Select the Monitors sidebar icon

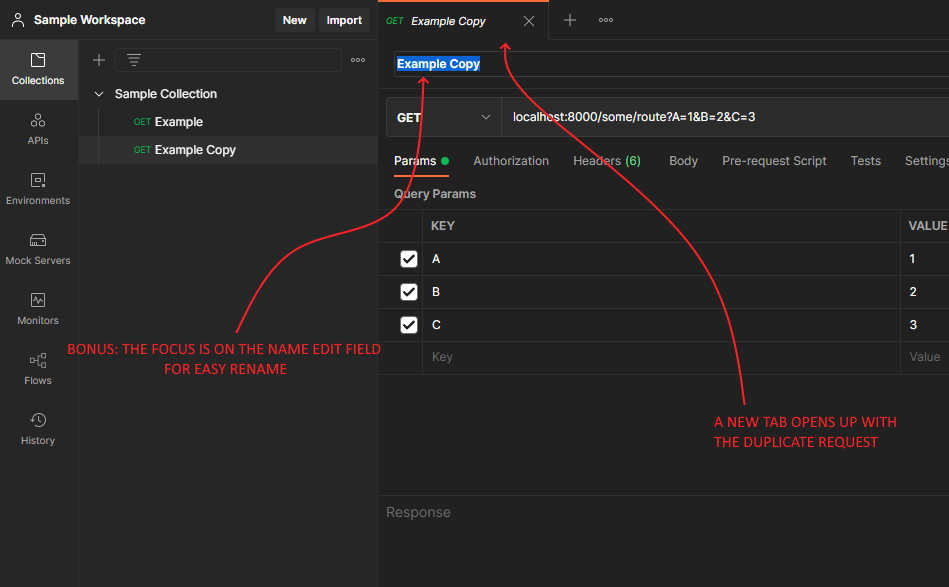click(38, 310)
